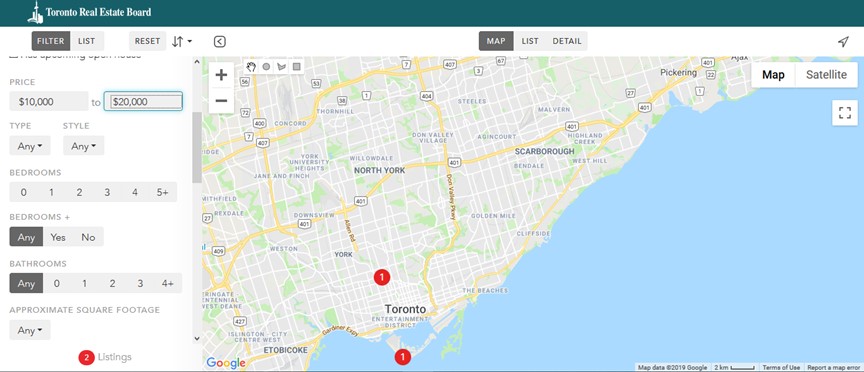
Task: Collapse the filter side panel
Action: [x=219, y=41]
